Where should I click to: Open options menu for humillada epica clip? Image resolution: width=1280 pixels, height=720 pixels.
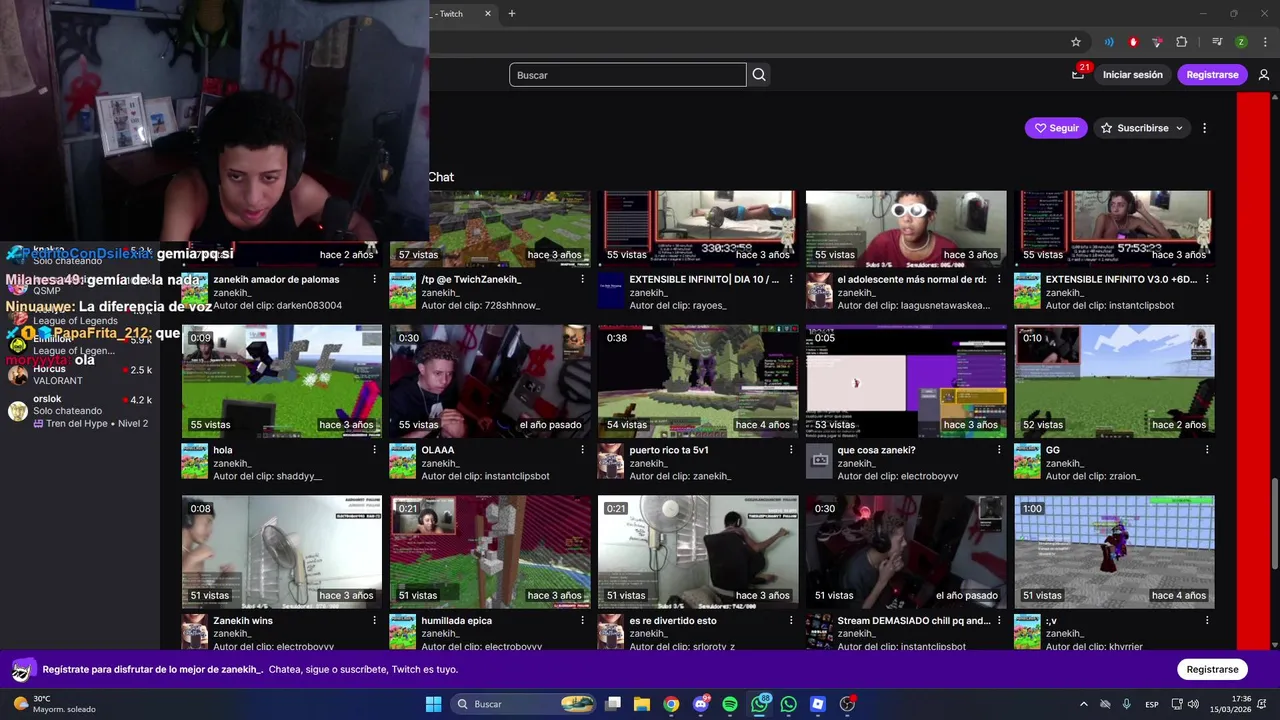(583, 621)
